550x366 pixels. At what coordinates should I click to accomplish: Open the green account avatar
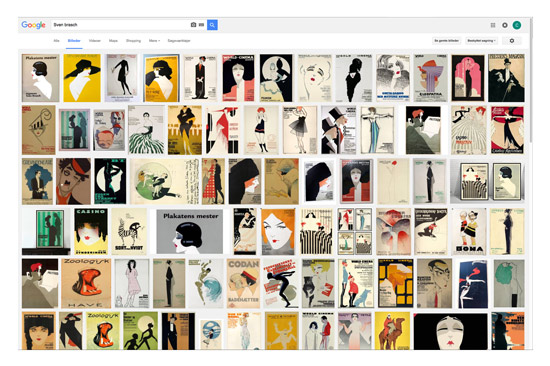click(517, 25)
